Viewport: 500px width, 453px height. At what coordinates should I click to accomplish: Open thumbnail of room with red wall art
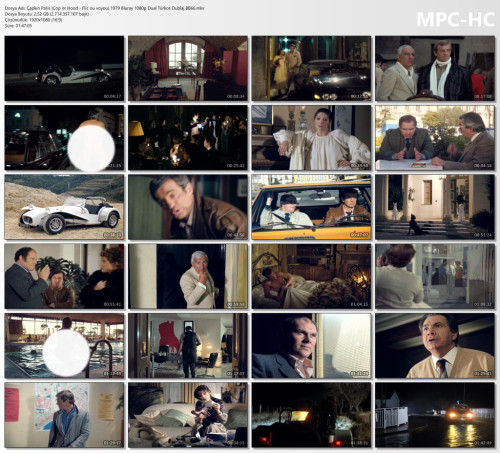point(188,346)
